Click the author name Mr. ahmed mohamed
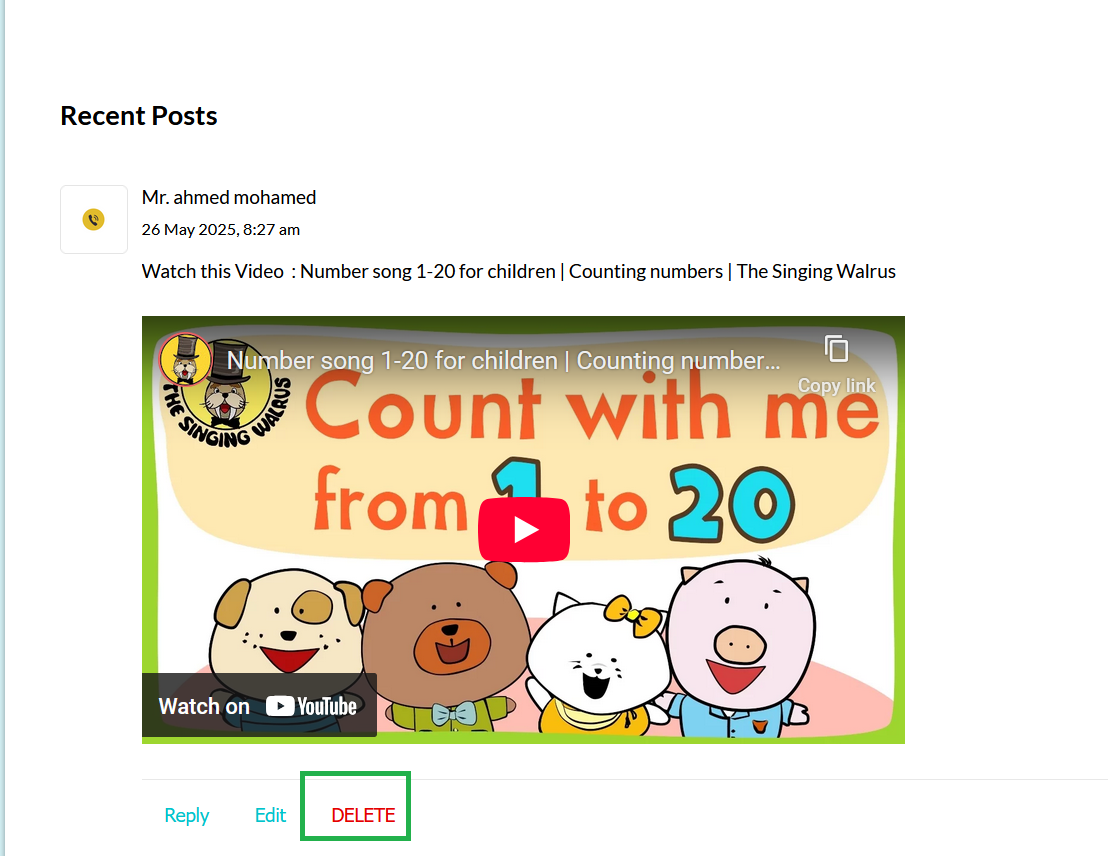This screenshot has width=1108, height=856. (x=229, y=197)
